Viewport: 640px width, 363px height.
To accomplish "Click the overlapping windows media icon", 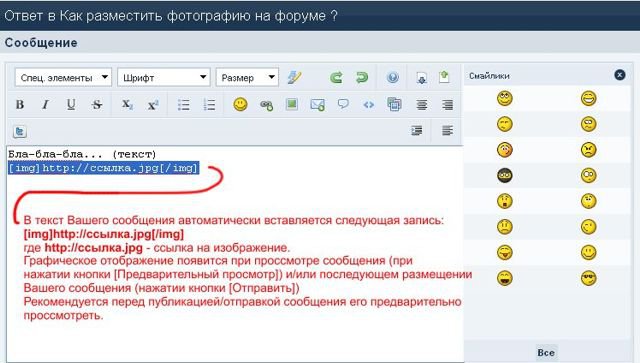I will click(394, 104).
